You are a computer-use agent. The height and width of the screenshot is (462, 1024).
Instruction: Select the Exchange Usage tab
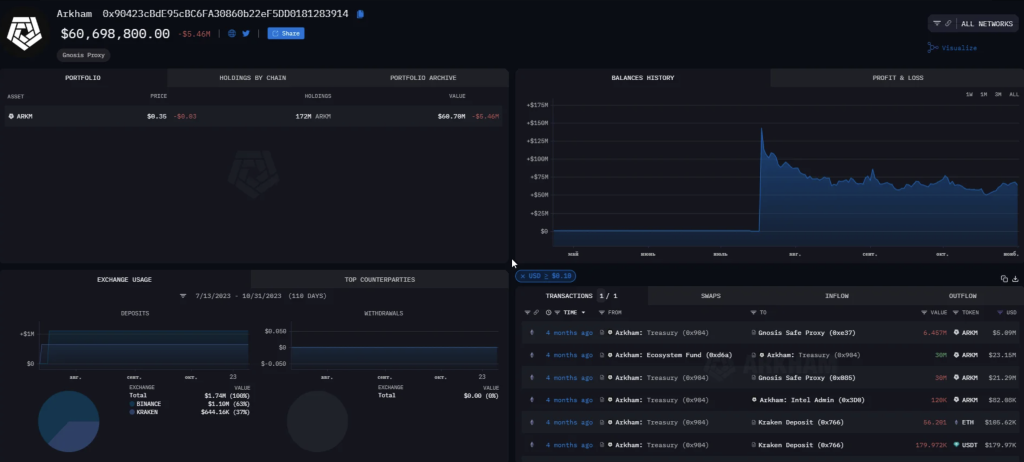125,280
